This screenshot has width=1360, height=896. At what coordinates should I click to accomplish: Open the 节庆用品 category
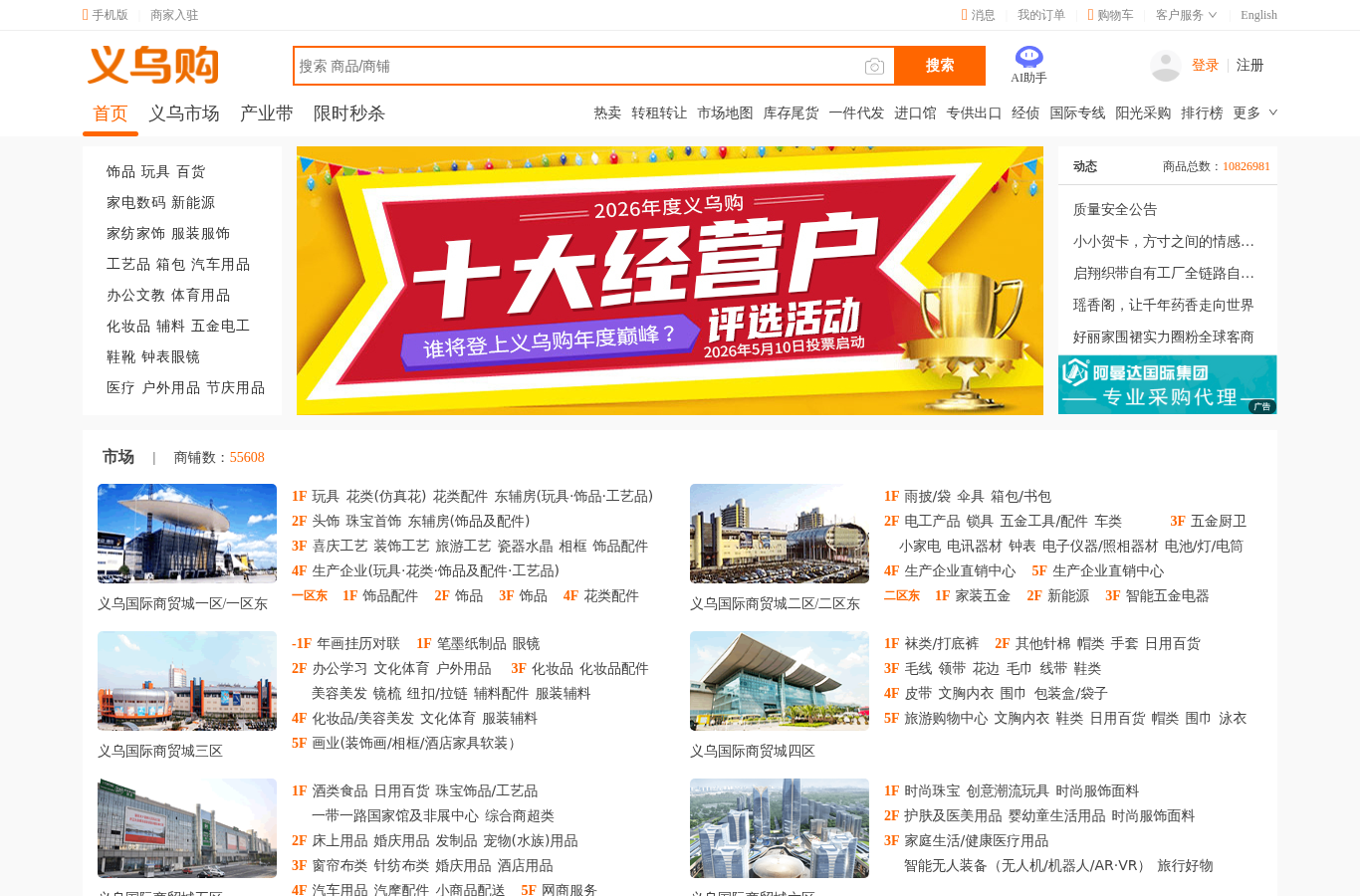pos(235,387)
